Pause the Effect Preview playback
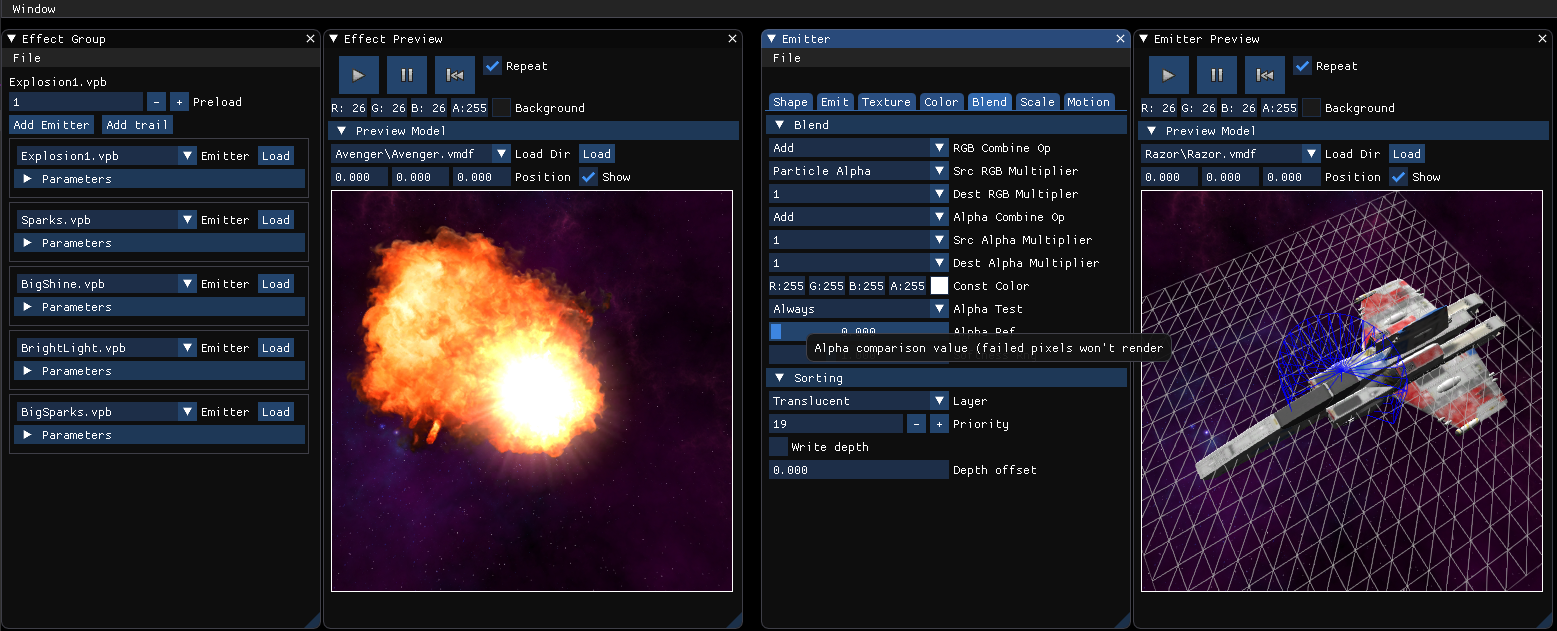Screen dimensions: 1557x631 407,75
